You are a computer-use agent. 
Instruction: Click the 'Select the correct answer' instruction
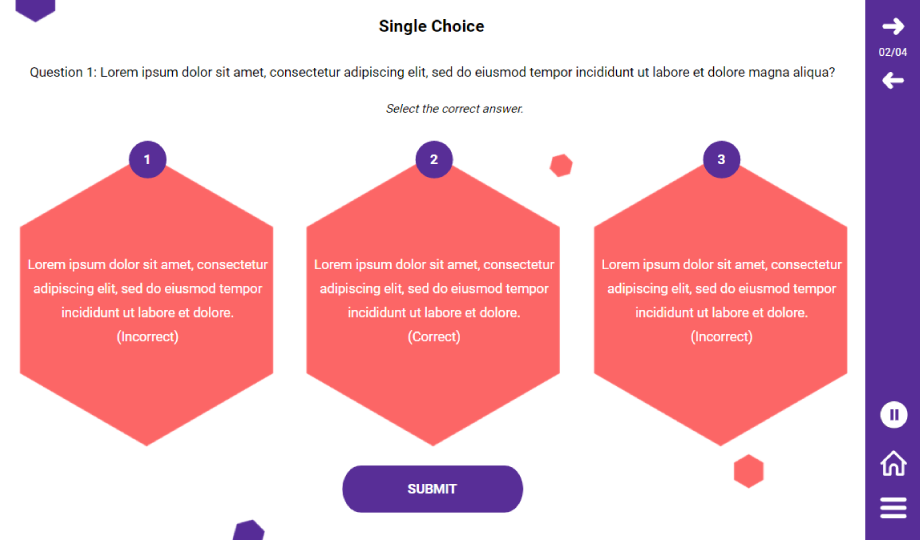(454, 109)
